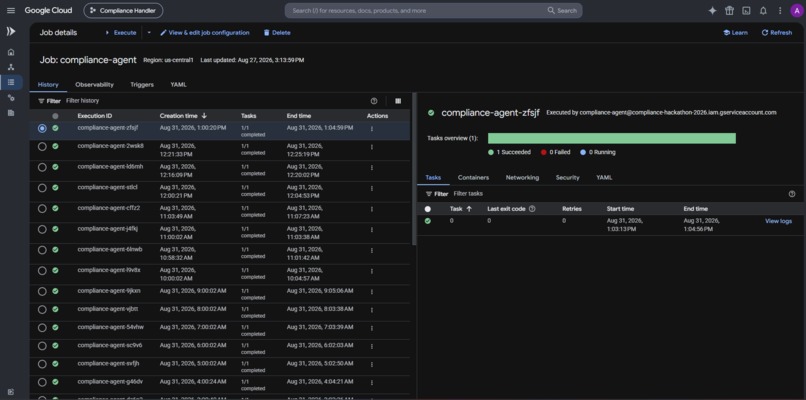Viewport: 806px width, 400px height.
Task: Select radio for compliance-agent-l9v8x
Action: pos(42,271)
